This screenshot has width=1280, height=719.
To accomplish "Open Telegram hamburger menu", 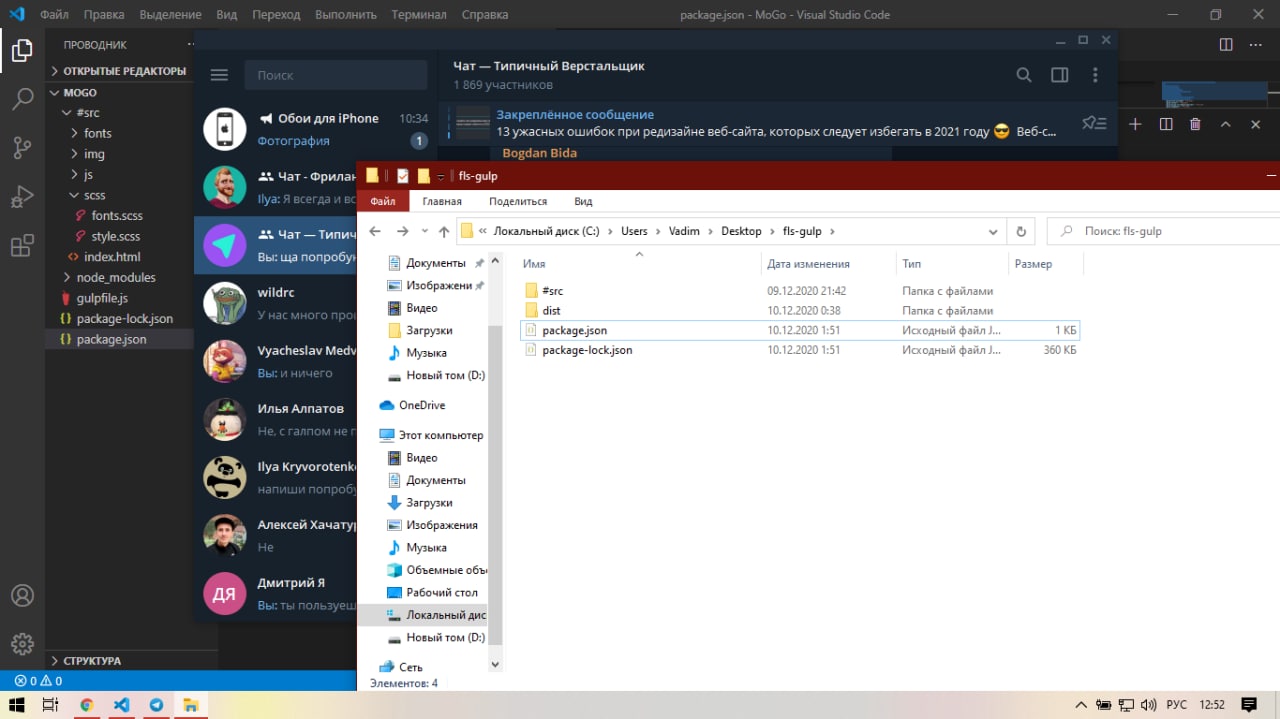I will (x=219, y=75).
